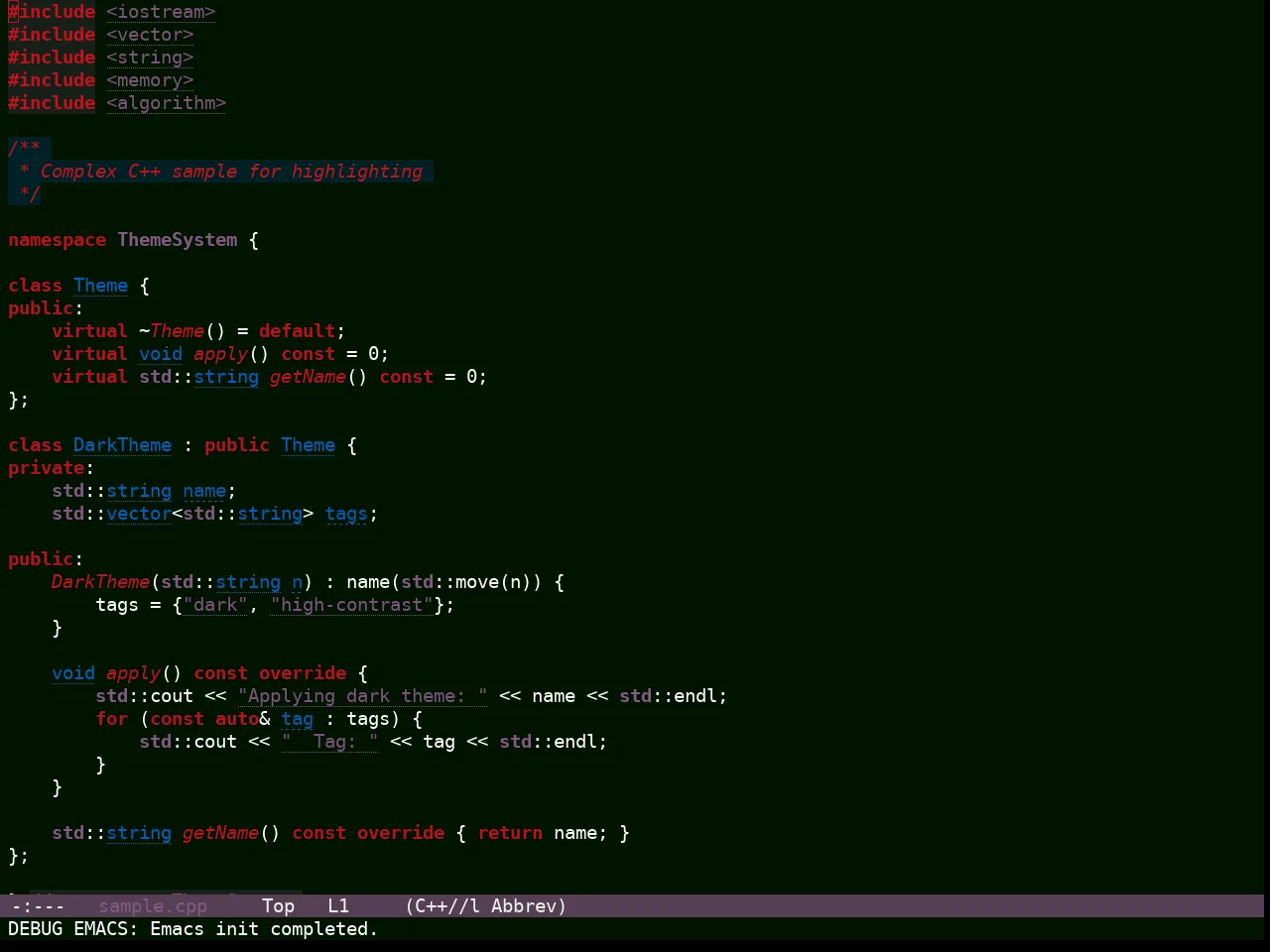Click the 'return' keyword

tap(510, 833)
